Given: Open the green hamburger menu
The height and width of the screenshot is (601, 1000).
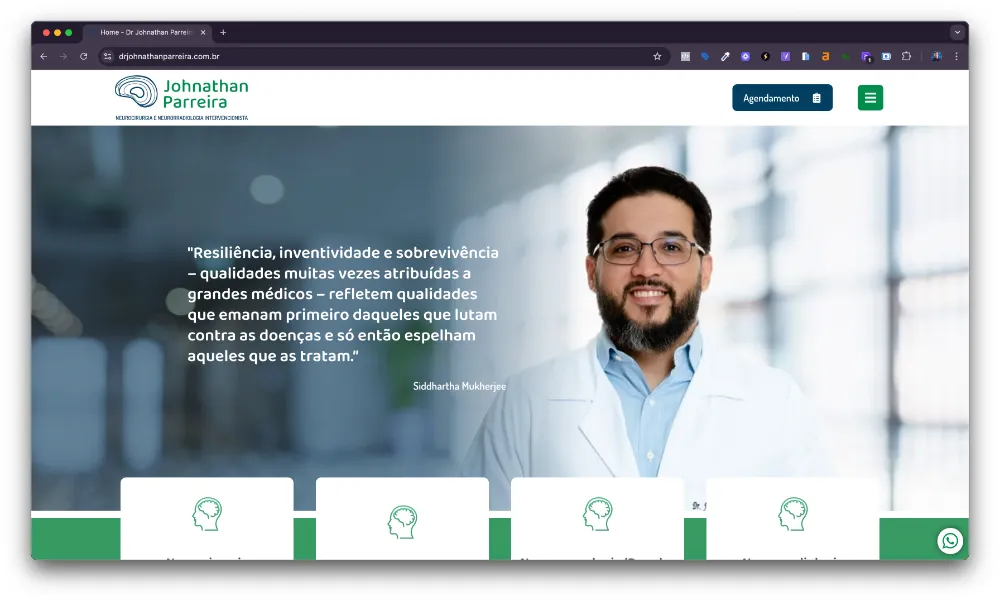Looking at the screenshot, I should pos(870,98).
